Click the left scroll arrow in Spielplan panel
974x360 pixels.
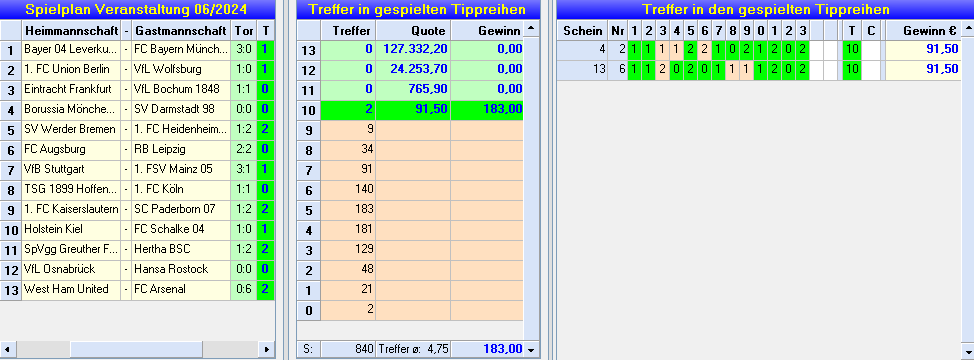click(8, 349)
